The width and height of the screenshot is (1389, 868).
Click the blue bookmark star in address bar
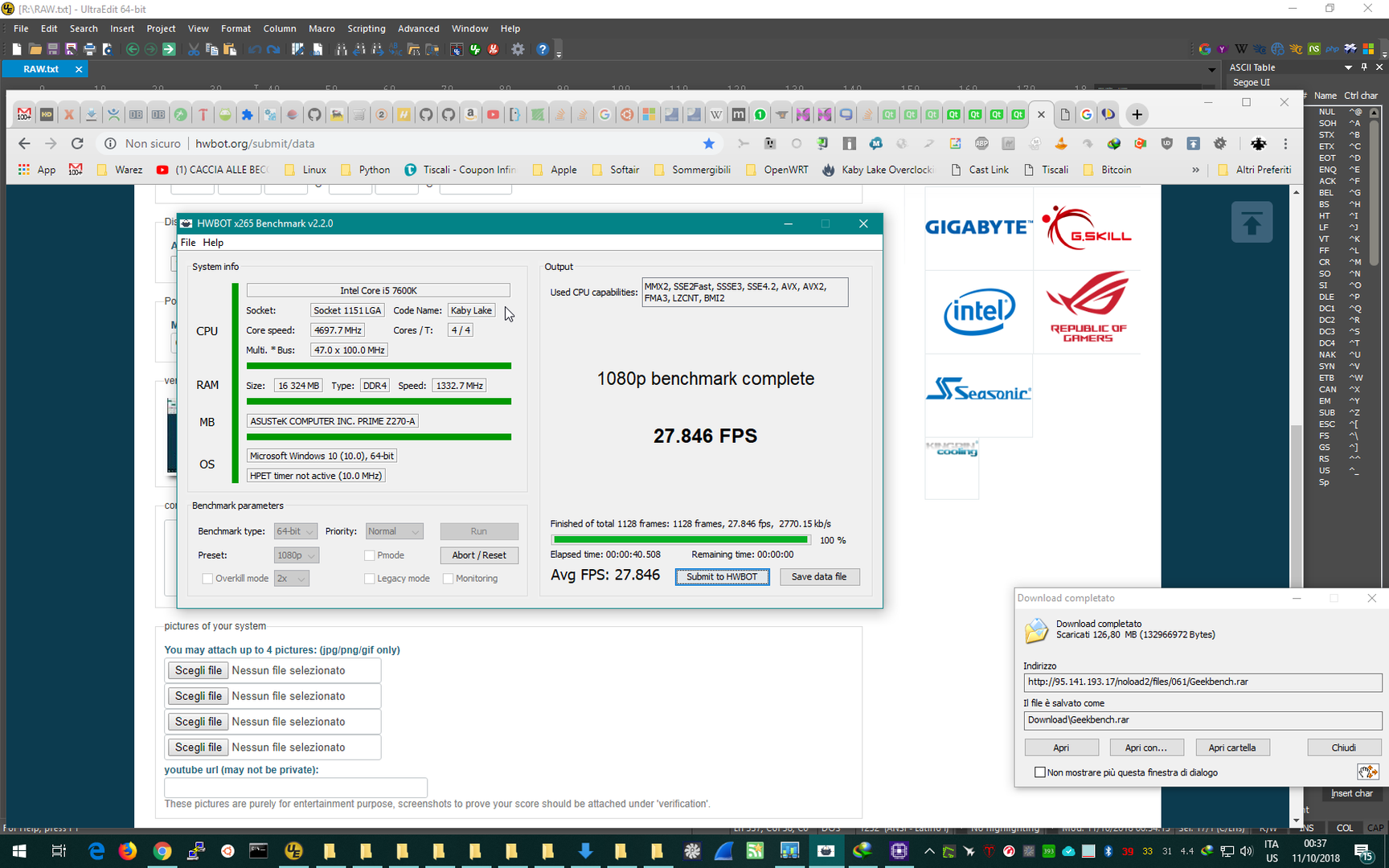pos(708,143)
